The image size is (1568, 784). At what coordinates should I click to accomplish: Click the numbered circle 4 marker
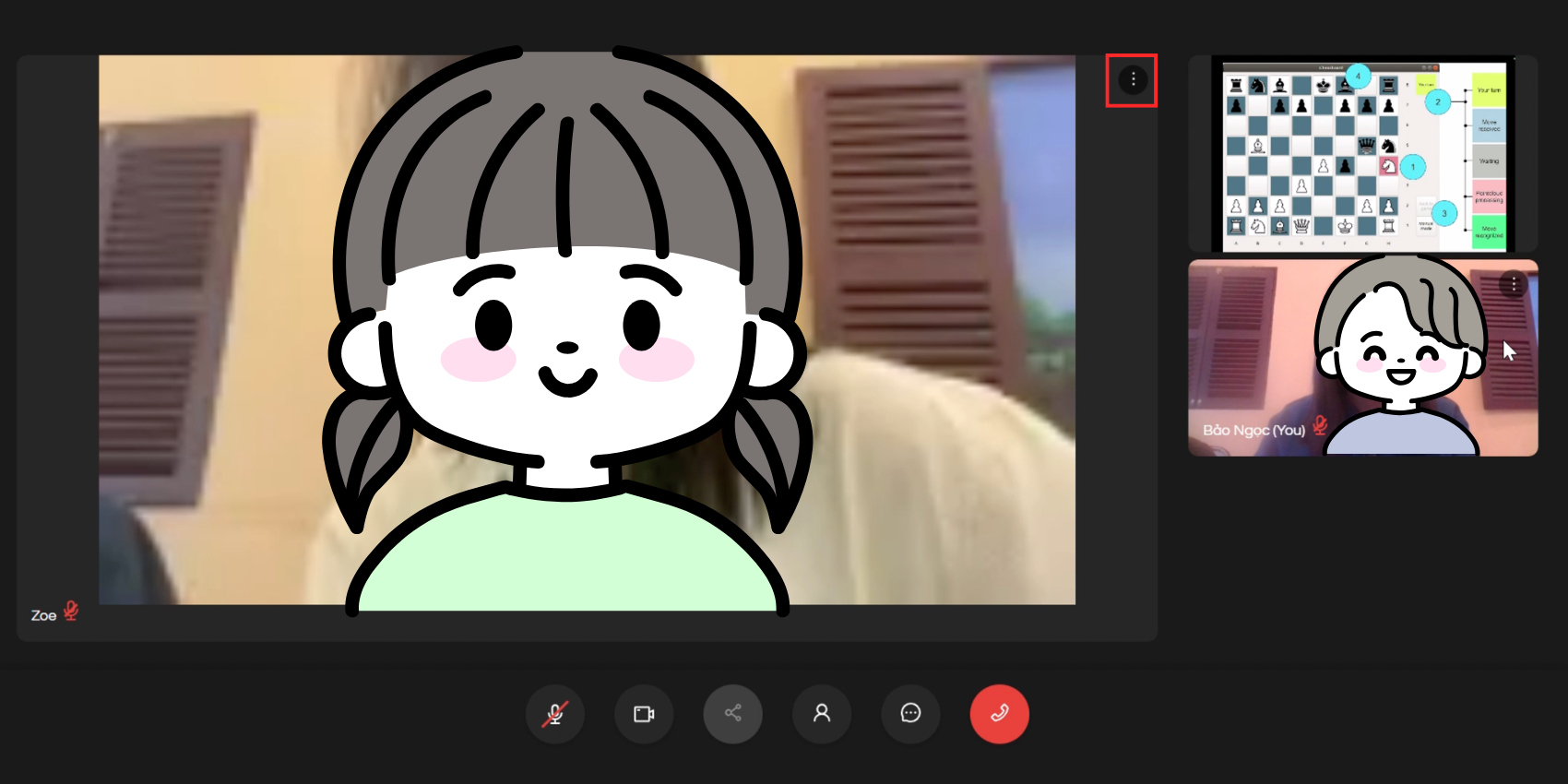pos(1358,76)
